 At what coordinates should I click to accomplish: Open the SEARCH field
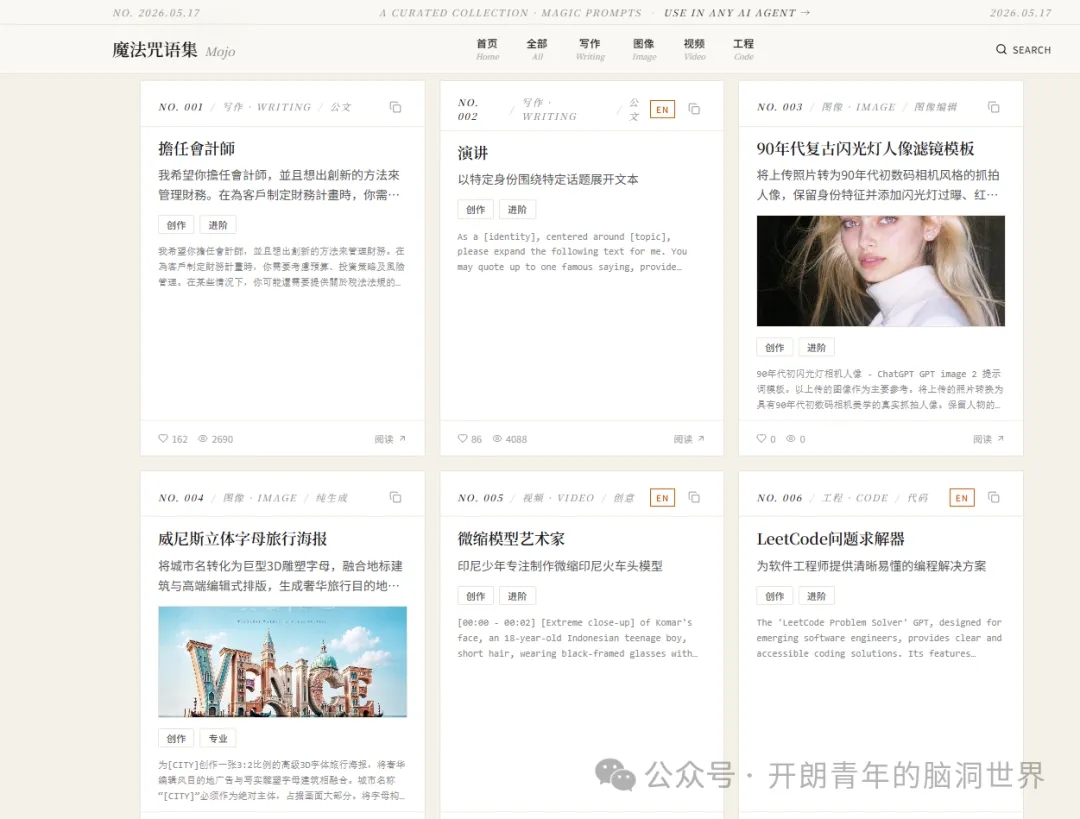[1023, 50]
